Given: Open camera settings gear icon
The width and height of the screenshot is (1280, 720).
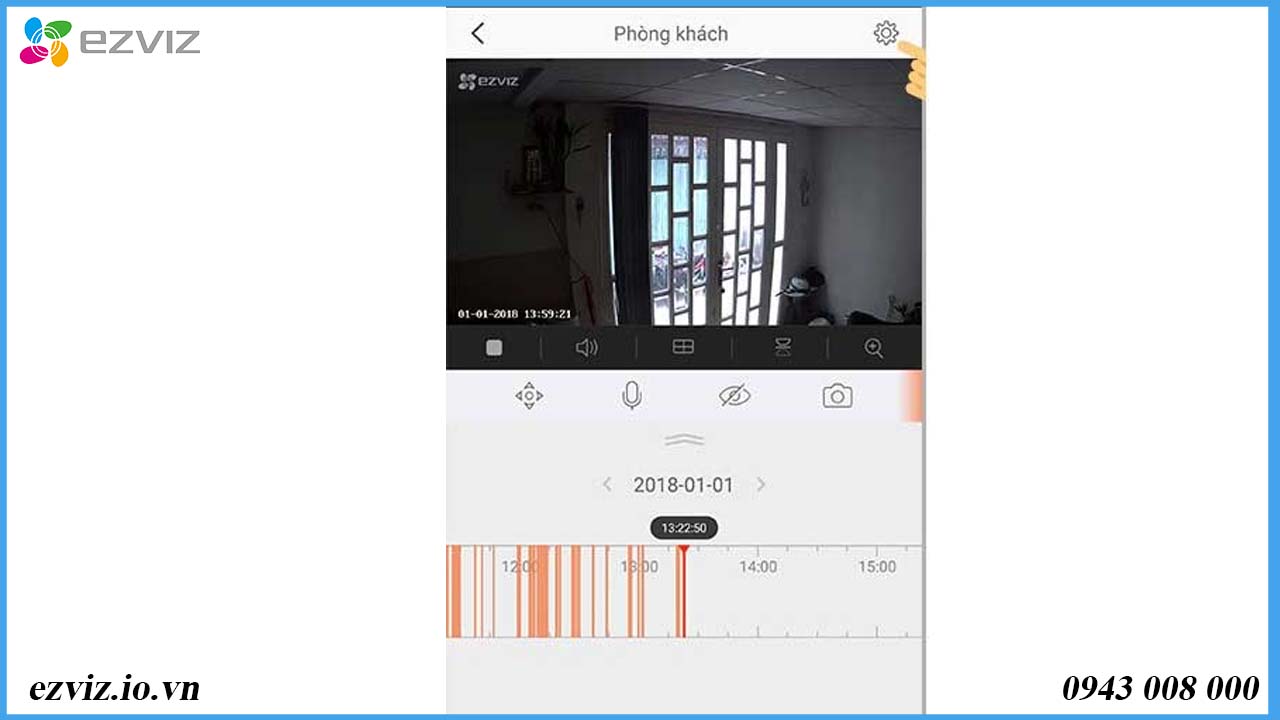Looking at the screenshot, I should tap(885, 33).
